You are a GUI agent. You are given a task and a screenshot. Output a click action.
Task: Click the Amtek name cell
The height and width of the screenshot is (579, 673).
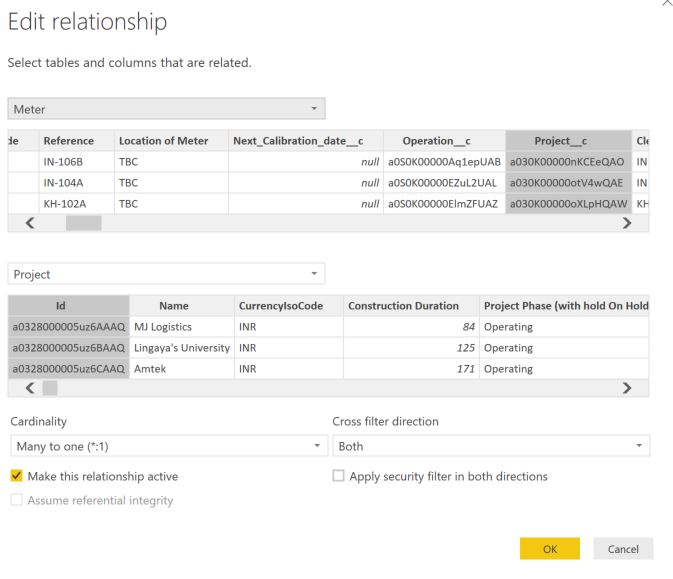[182, 369]
